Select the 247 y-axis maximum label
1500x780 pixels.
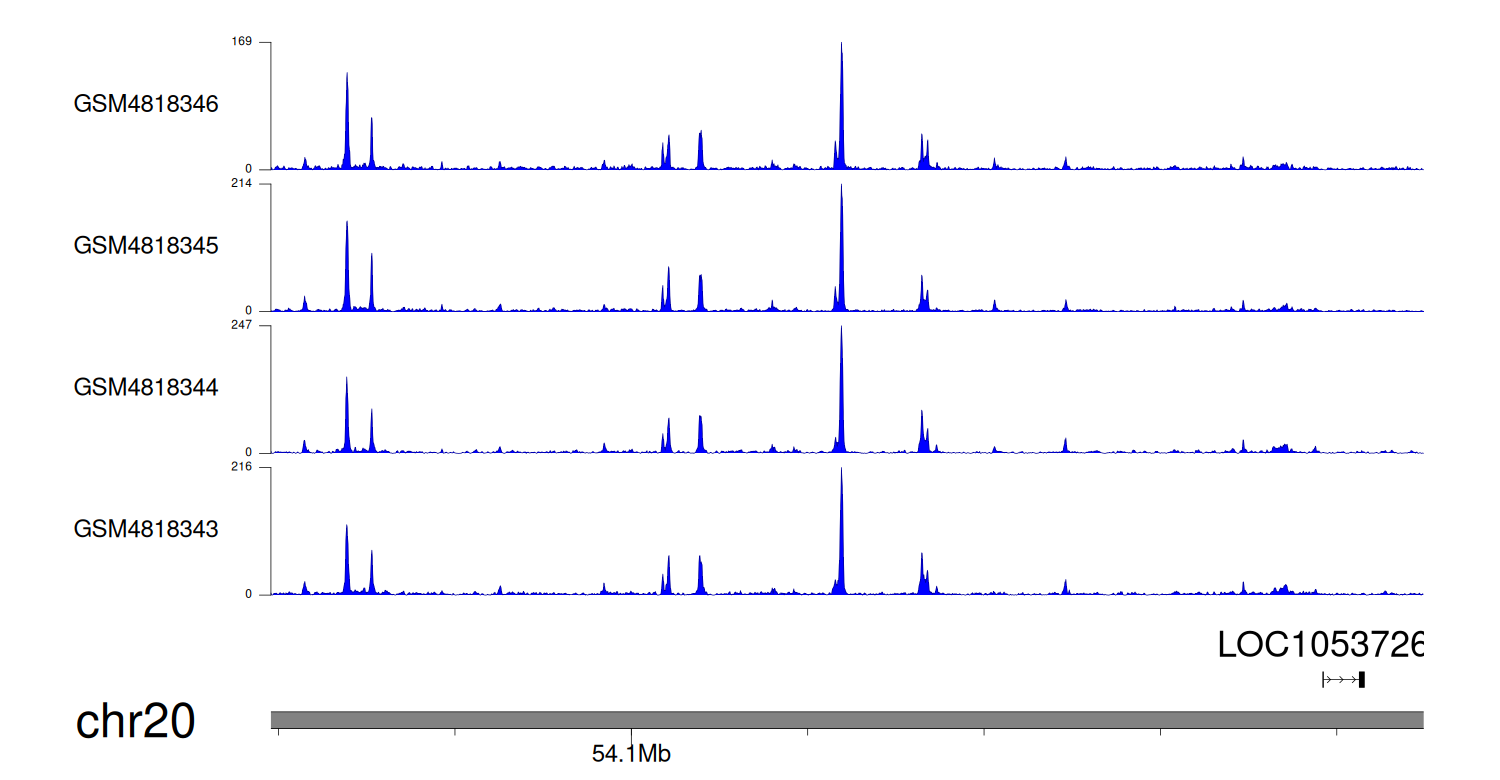pos(242,326)
